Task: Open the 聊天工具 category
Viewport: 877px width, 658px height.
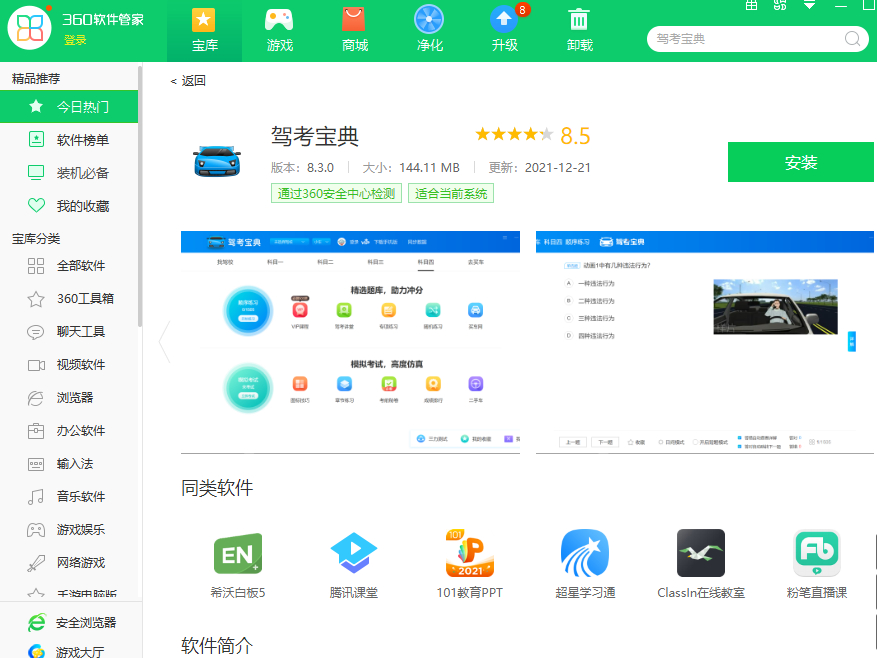Action: pyautogui.click(x=69, y=332)
